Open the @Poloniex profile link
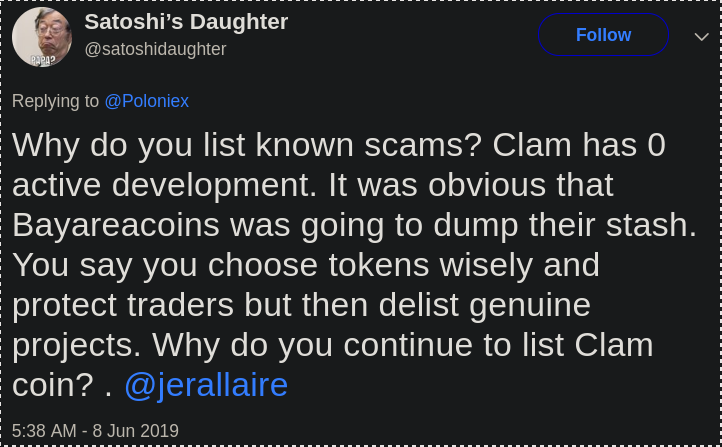Screen dimensions: 722x447 146,101
